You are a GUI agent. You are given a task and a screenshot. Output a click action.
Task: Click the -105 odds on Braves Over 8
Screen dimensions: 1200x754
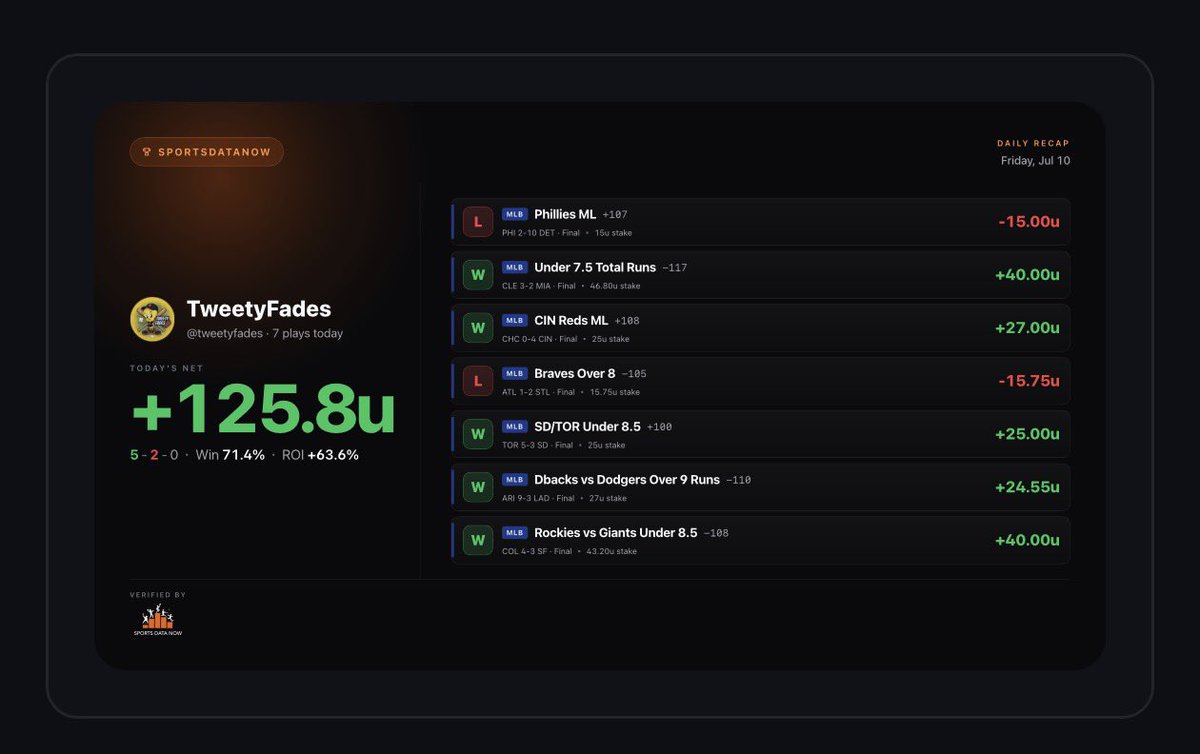click(x=634, y=374)
